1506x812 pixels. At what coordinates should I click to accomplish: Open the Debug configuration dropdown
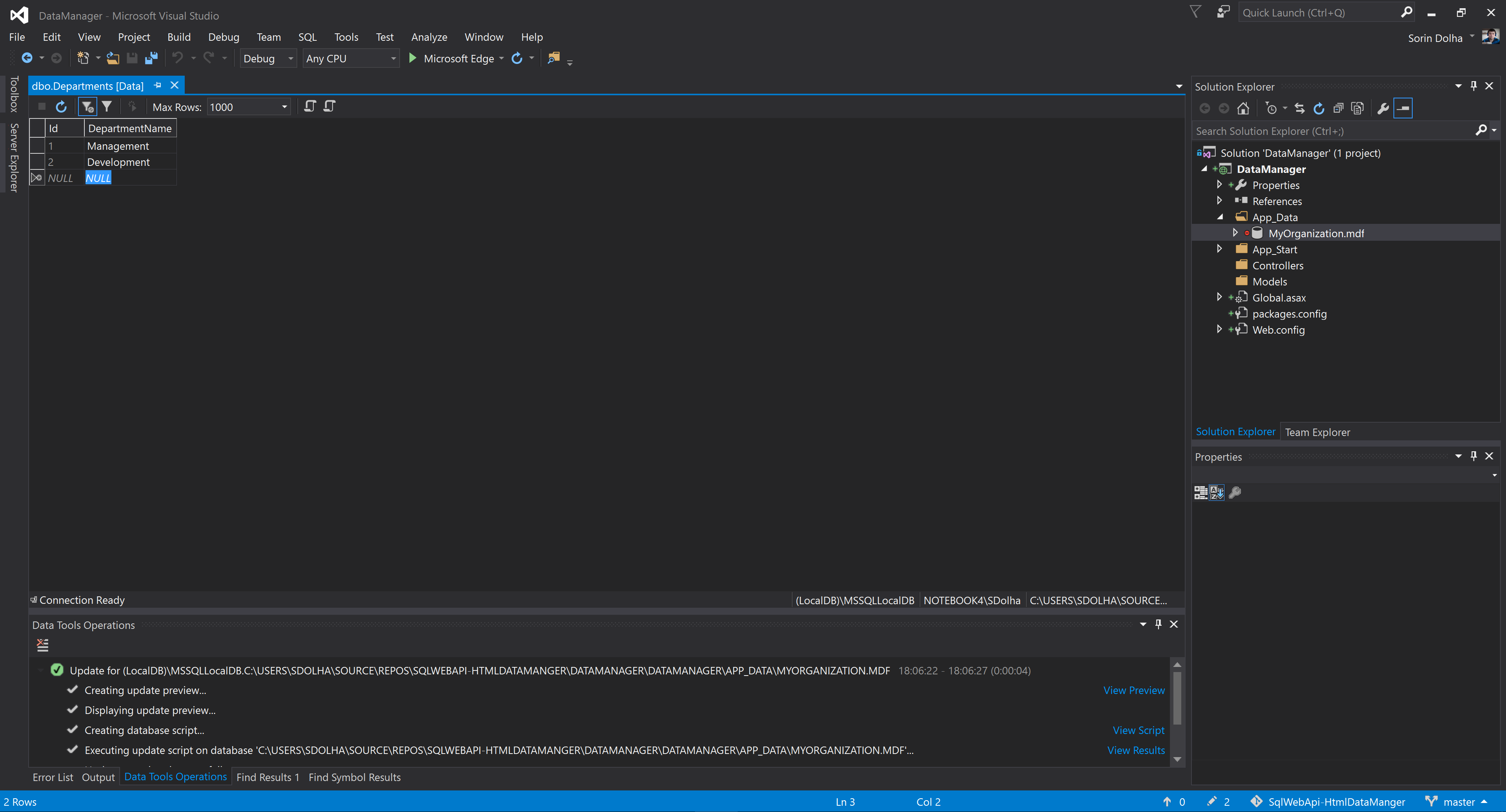coord(291,58)
